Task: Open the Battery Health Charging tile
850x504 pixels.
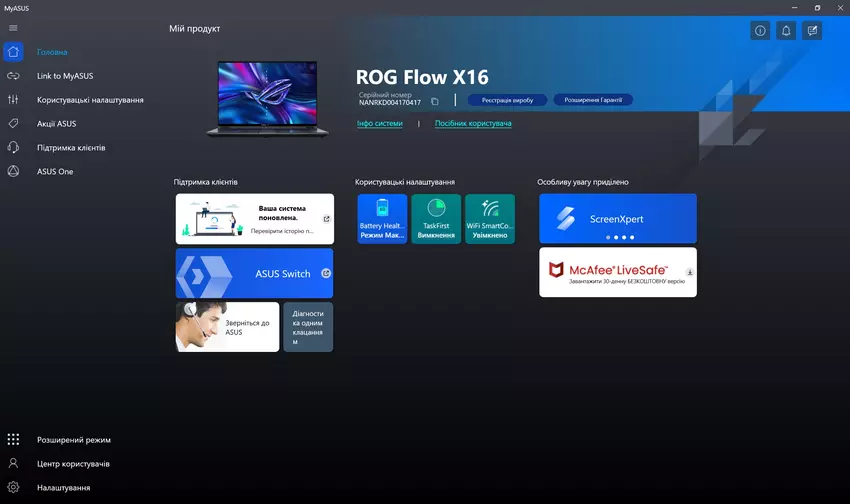Action: (x=382, y=219)
